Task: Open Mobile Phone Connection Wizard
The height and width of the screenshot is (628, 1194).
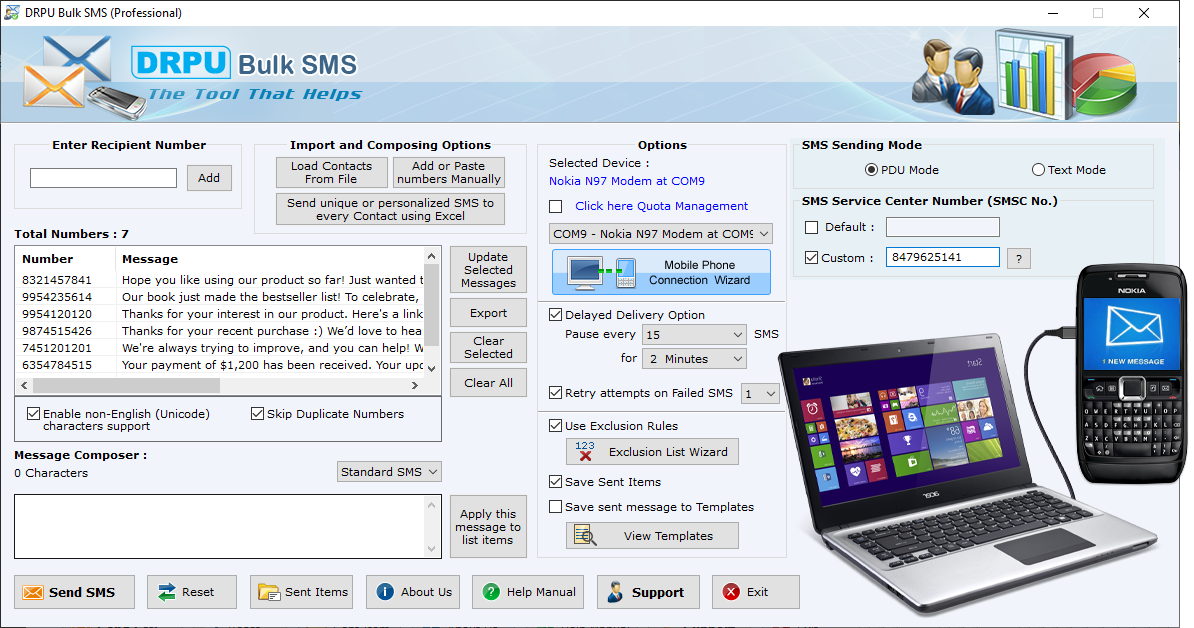Action: 661,273
